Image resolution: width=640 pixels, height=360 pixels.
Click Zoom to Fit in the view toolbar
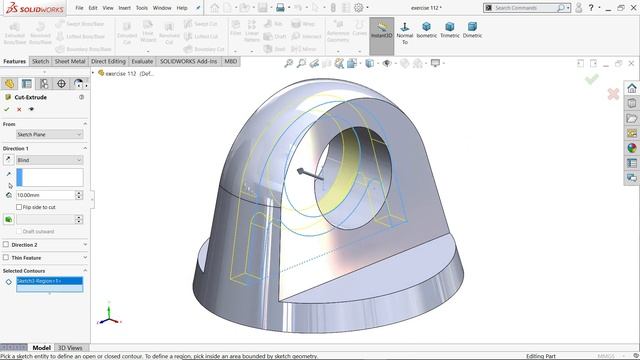click(289, 63)
